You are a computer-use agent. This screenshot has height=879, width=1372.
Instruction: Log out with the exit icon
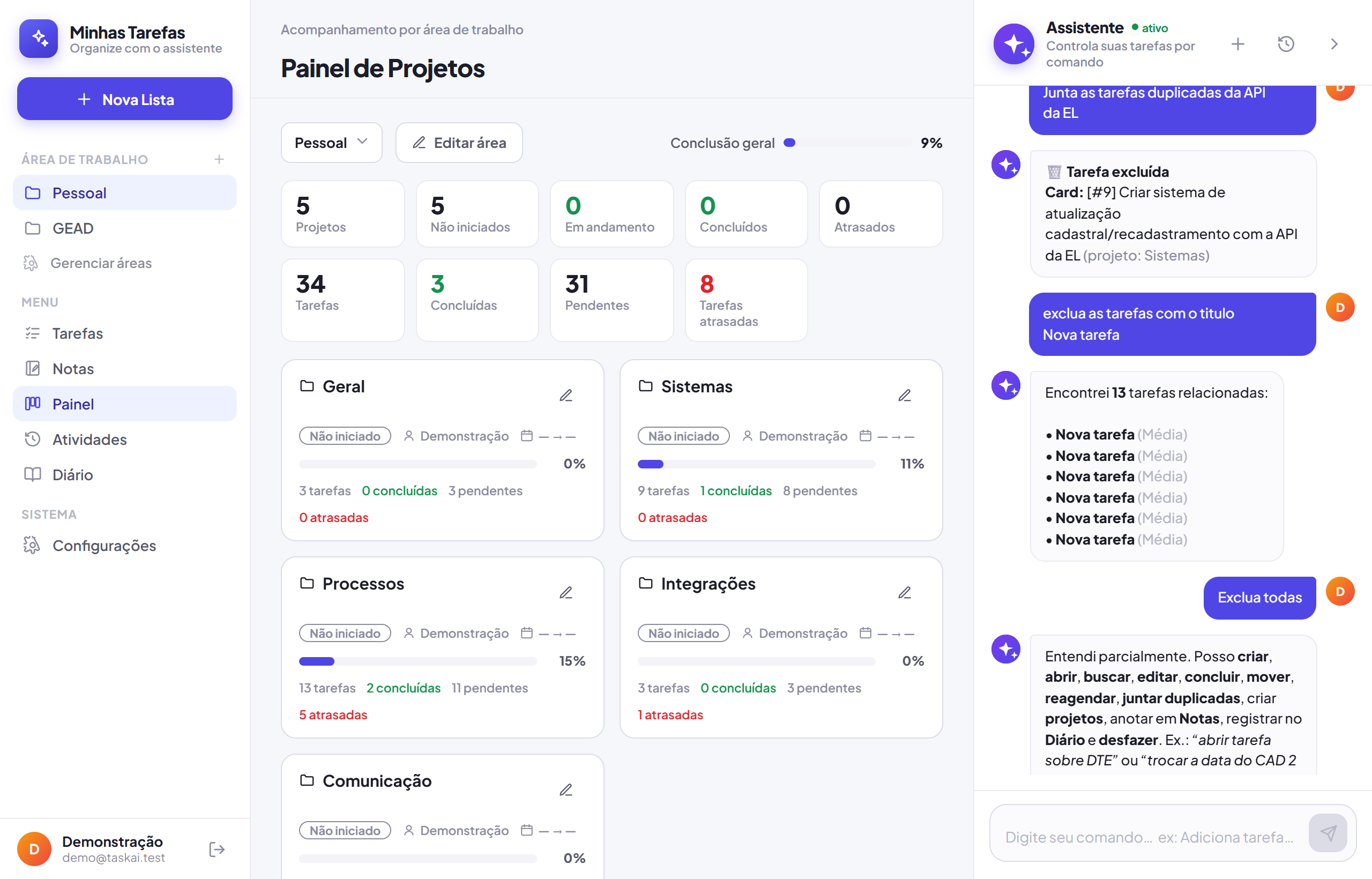point(217,850)
